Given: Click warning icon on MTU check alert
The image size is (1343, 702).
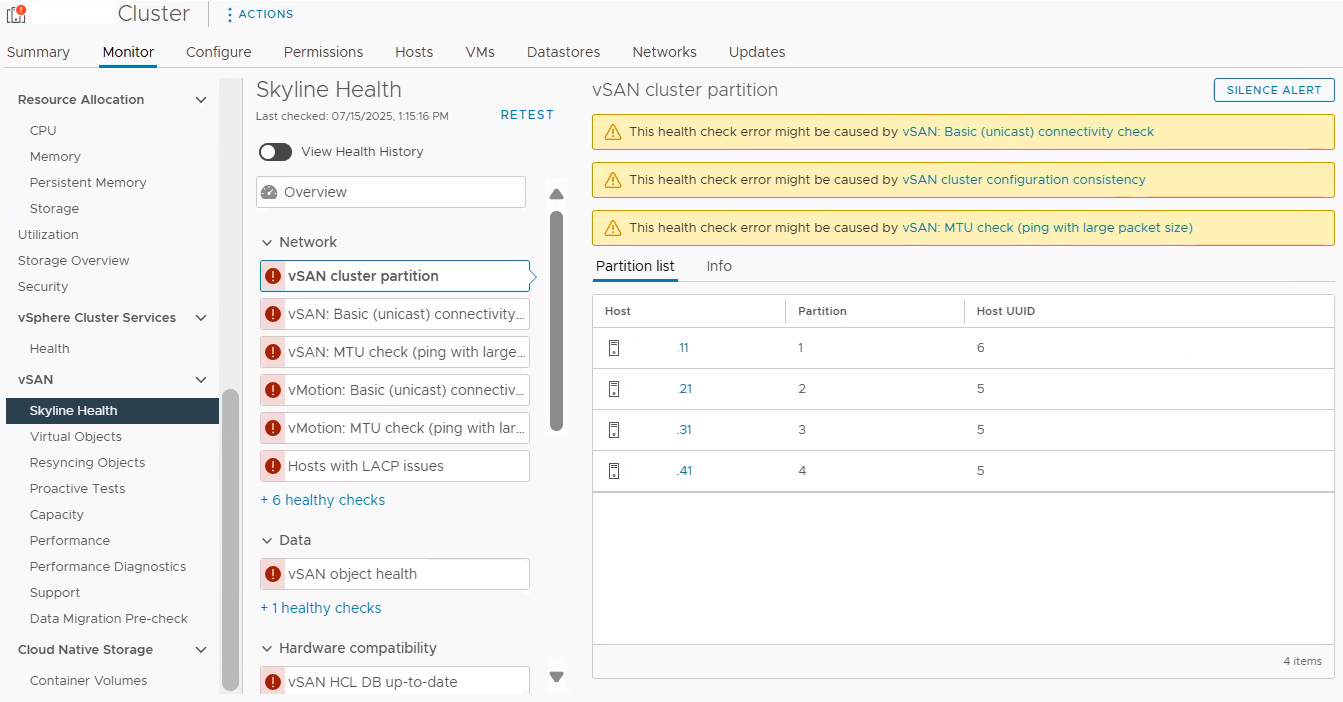Looking at the screenshot, I should [x=612, y=228].
